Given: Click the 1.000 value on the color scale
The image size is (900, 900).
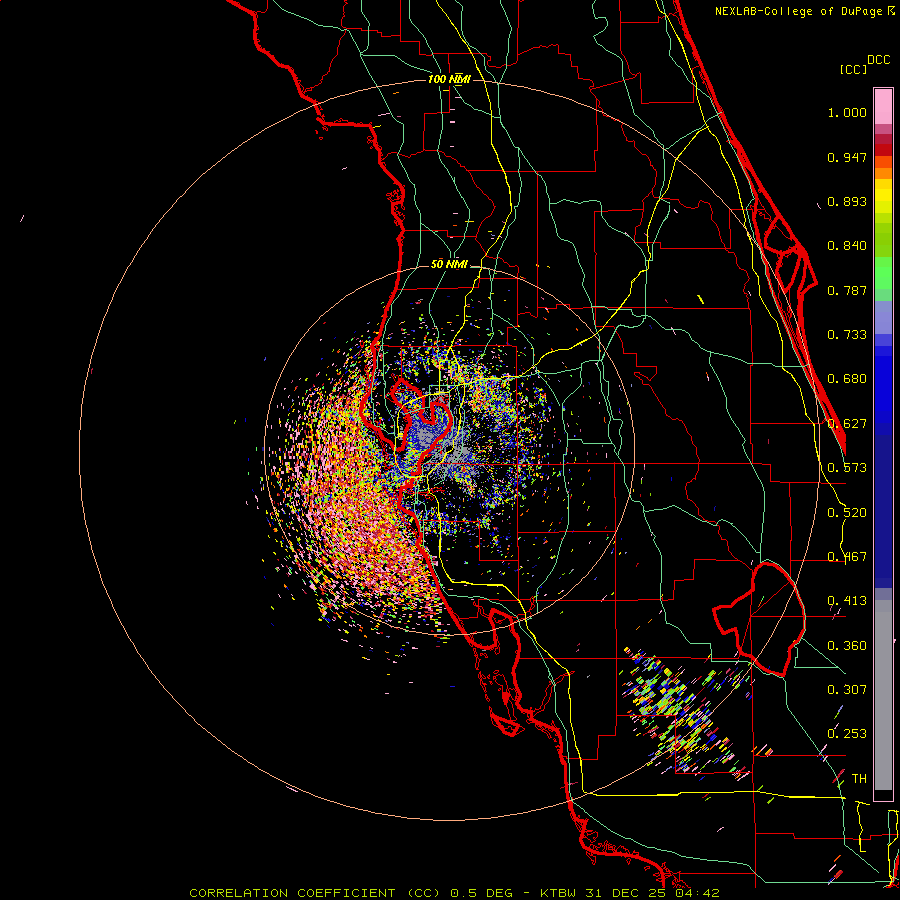Looking at the screenshot, I should coord(847,112).
